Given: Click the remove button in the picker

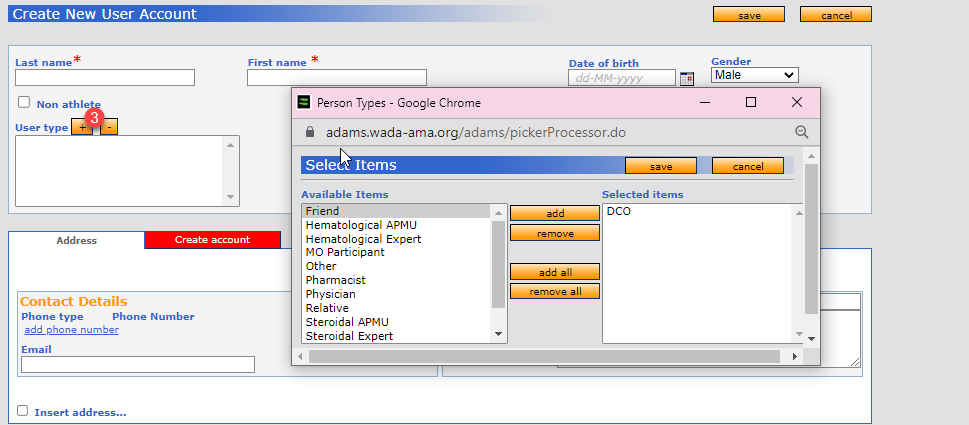Looking at the screenshot, I should click(555, 233).
